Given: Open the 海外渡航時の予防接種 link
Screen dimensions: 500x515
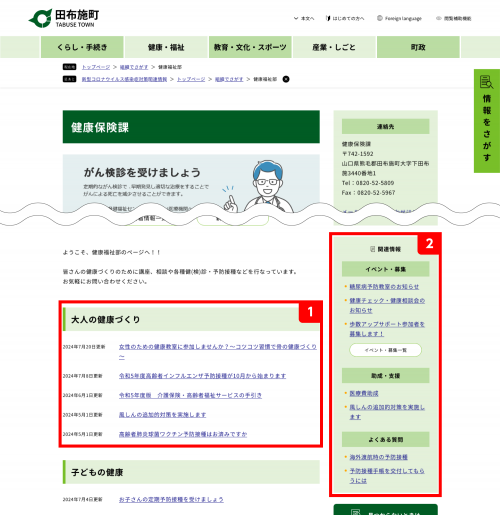Looking at the screenshot, I should (378, 457).
